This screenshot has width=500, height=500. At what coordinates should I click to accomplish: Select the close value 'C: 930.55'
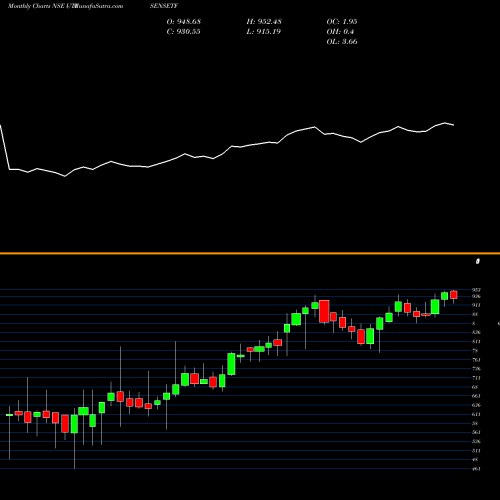184,32
